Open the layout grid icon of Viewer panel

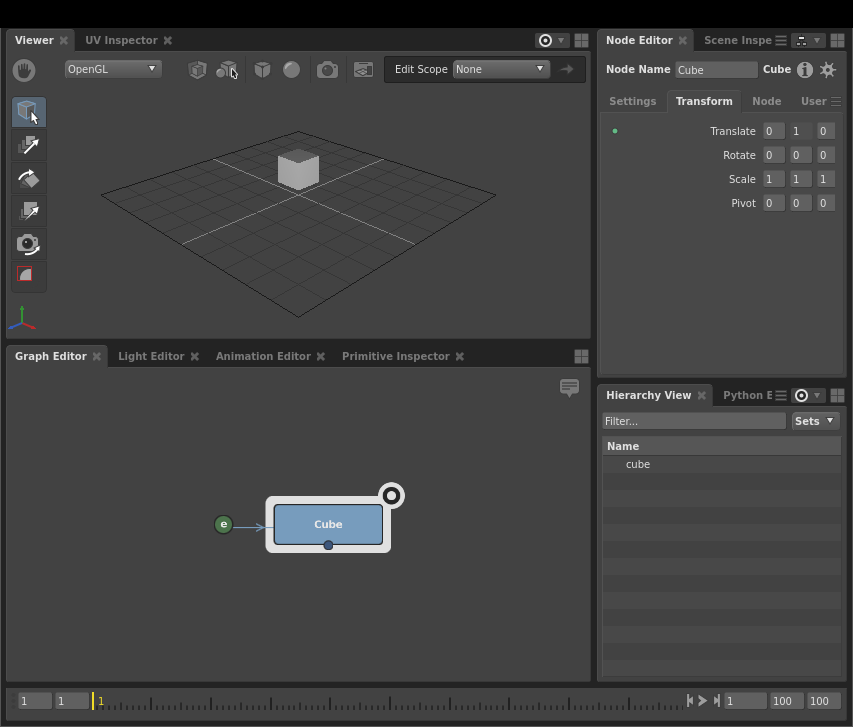582,40
